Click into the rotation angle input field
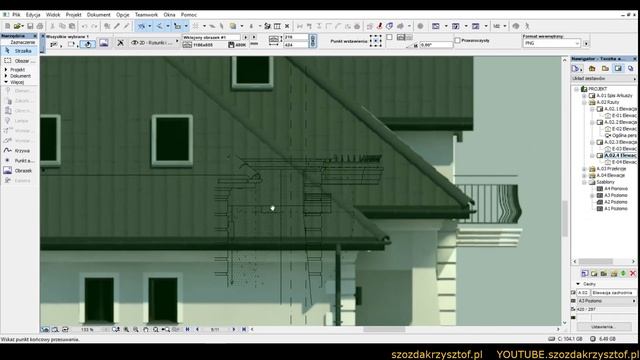Viewport: 640px width, 360px height. [x=436, y=45]
